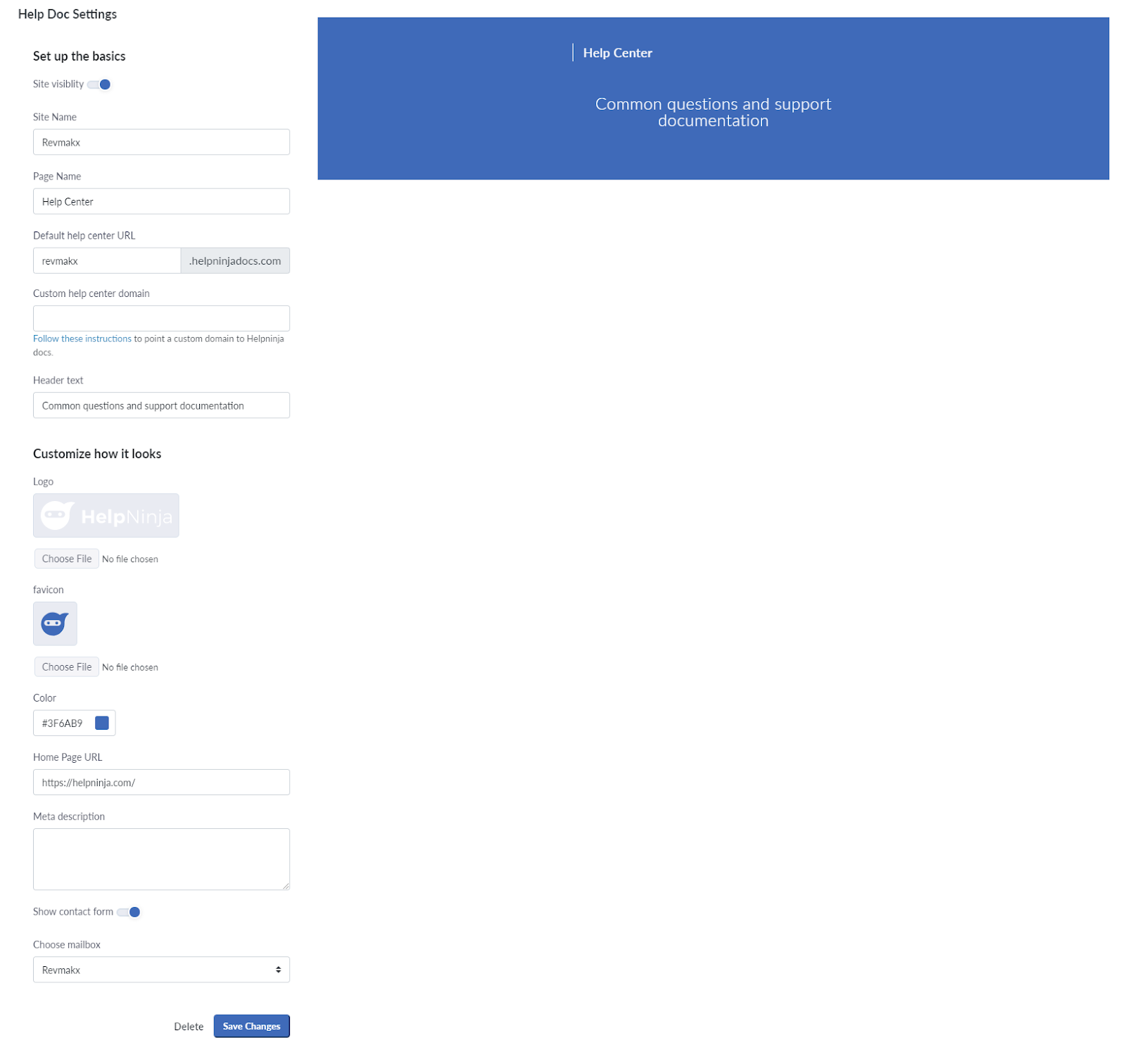Viewport: 1126px width, 1064px height.
Task: Click the Color field label
Action: [44, 698]
